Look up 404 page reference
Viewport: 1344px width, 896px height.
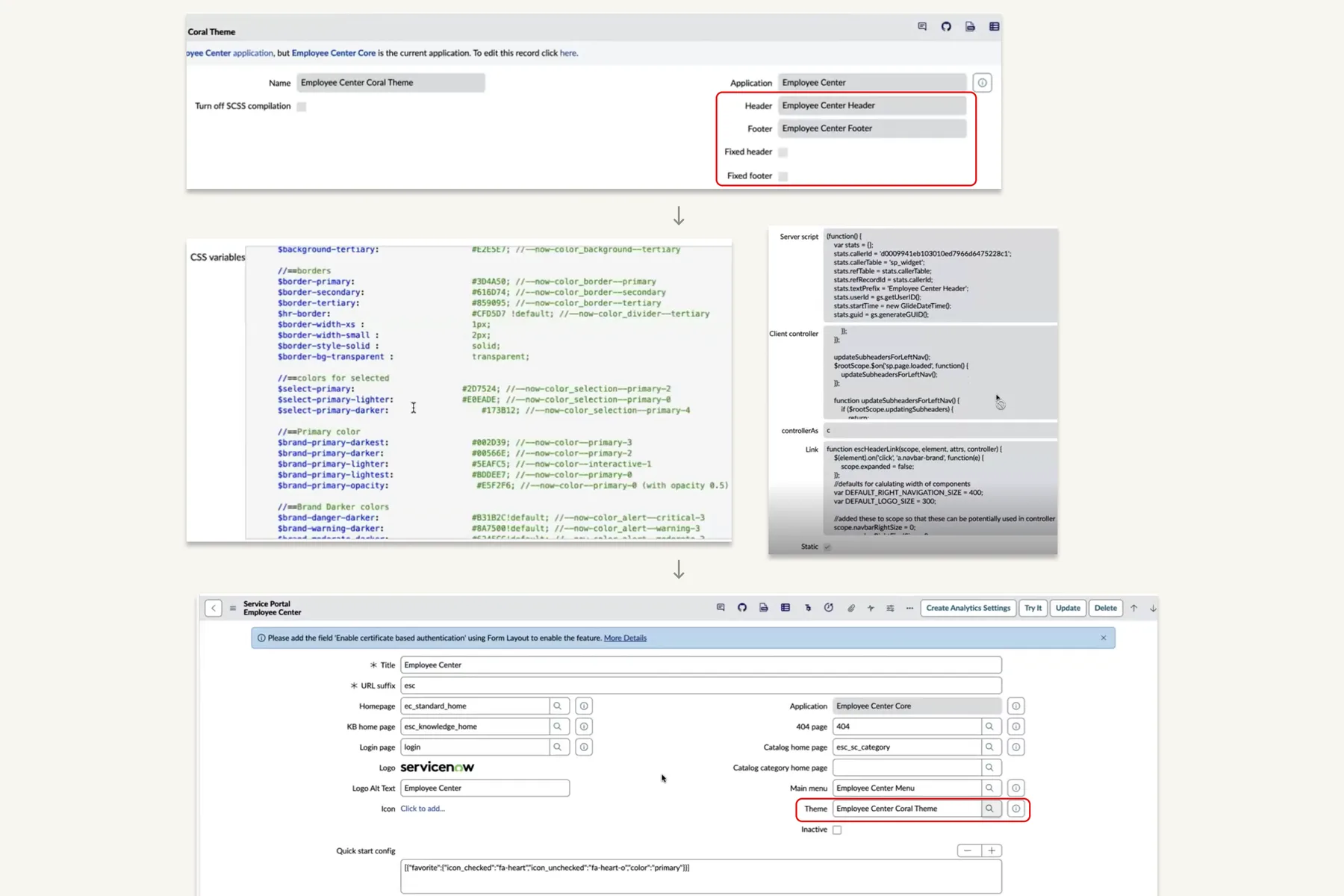[990, 727]
